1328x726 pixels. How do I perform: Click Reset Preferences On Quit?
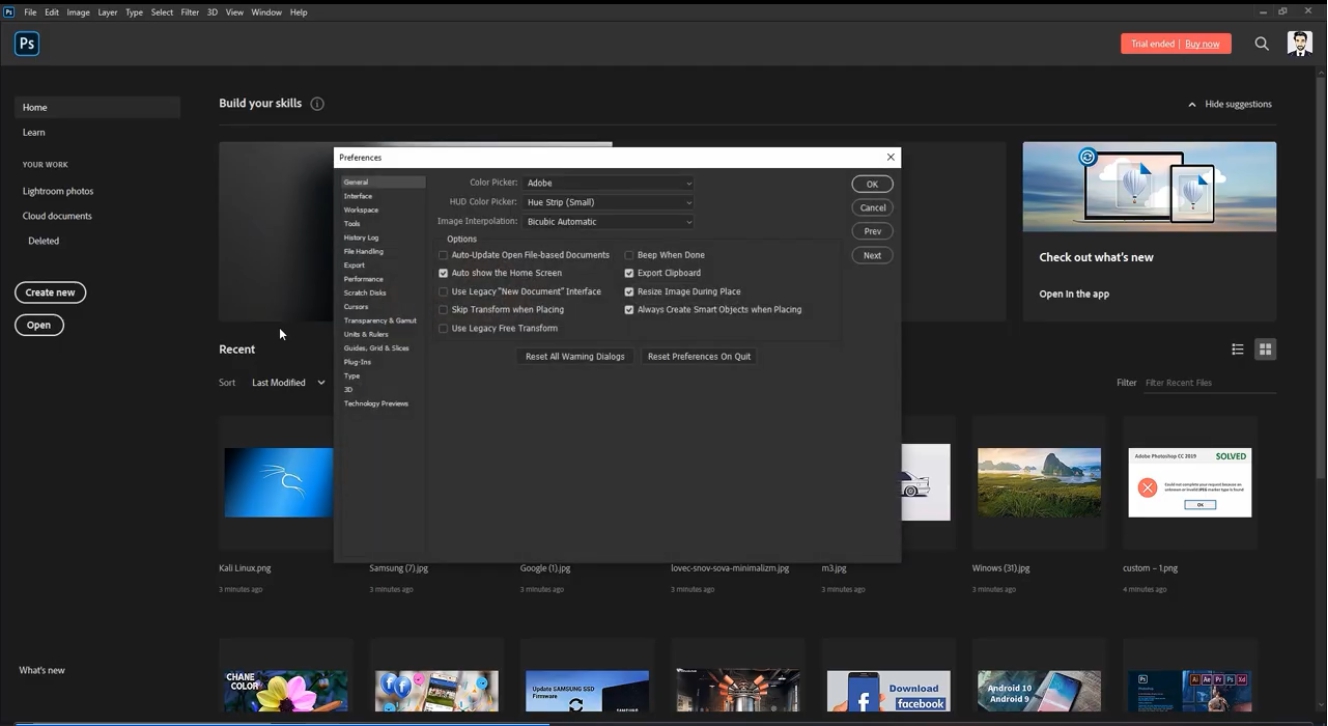[x=699, y=356]
